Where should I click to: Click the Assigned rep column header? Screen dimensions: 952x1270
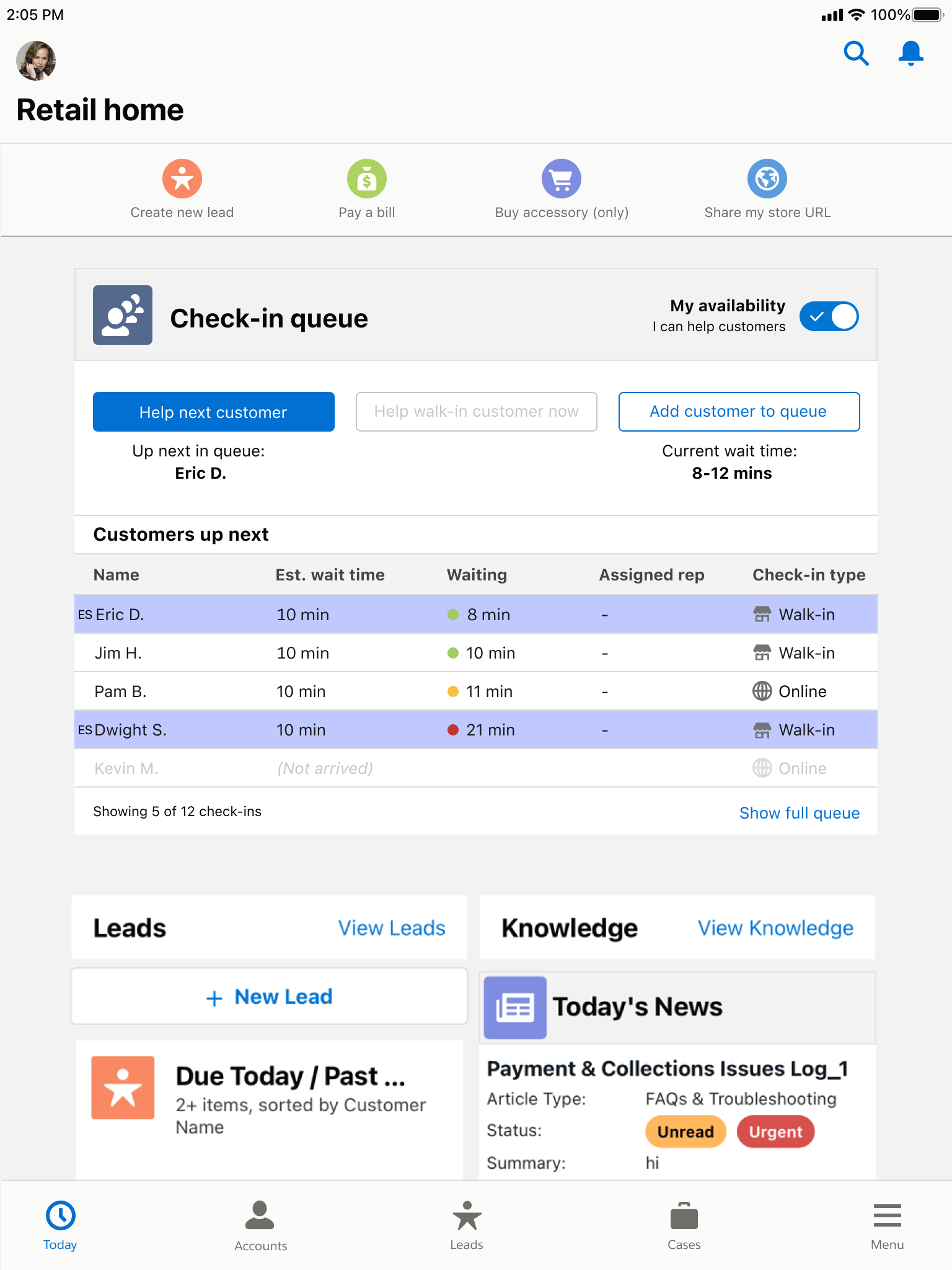651,575
